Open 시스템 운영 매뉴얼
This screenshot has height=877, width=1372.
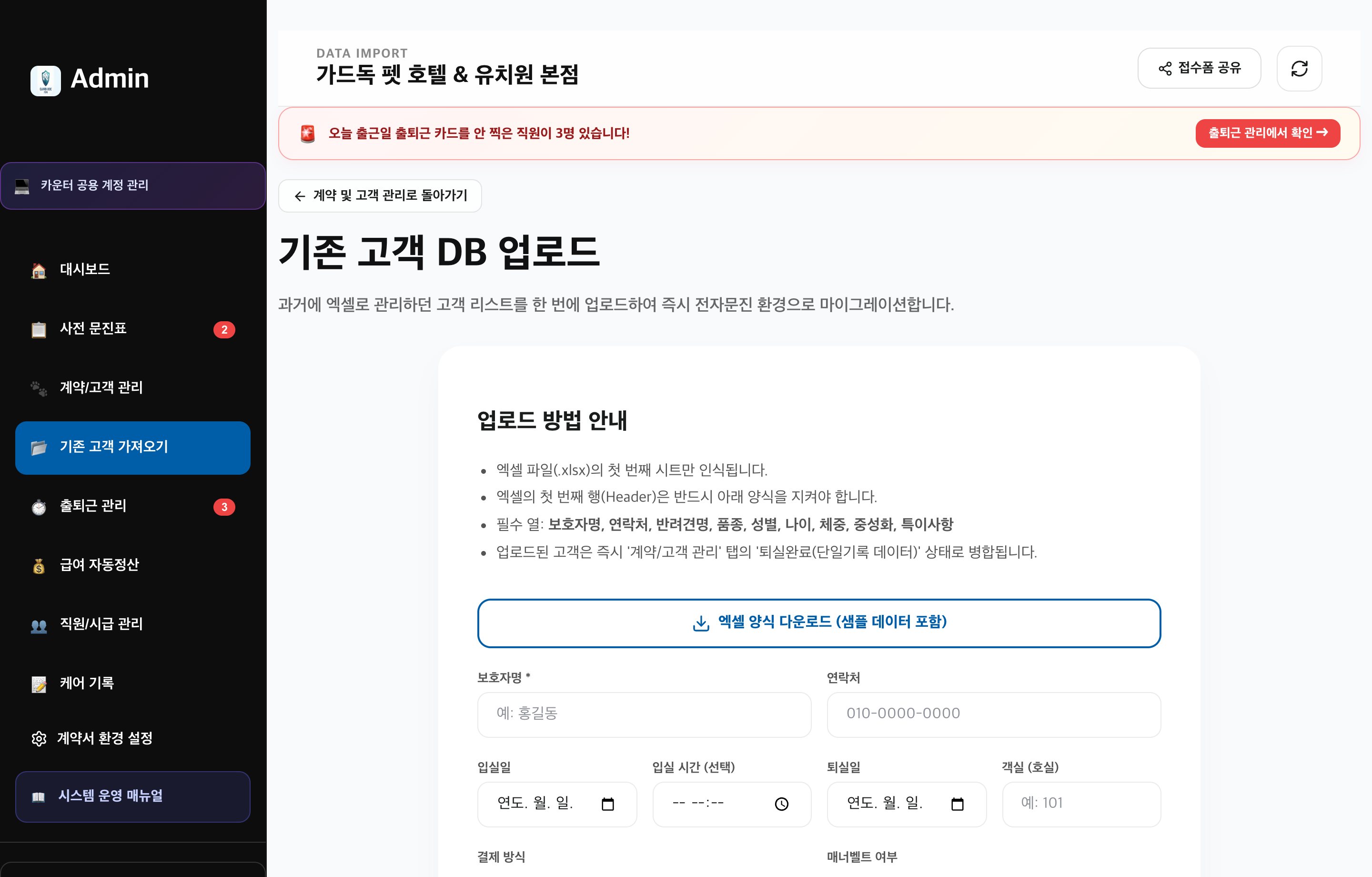pyautogui.click(x=133, y=796)
